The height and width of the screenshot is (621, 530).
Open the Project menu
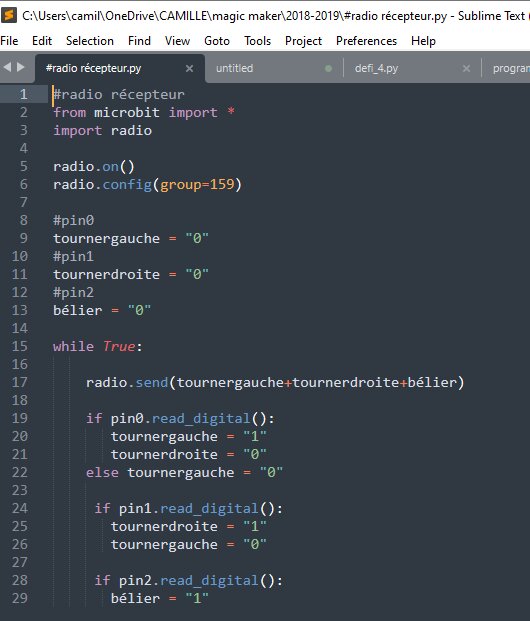[303, 41]
